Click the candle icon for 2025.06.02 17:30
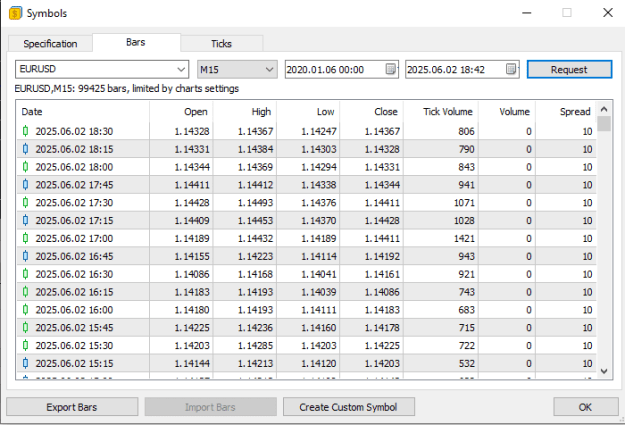The image size is (625, 425). (26, 203)
